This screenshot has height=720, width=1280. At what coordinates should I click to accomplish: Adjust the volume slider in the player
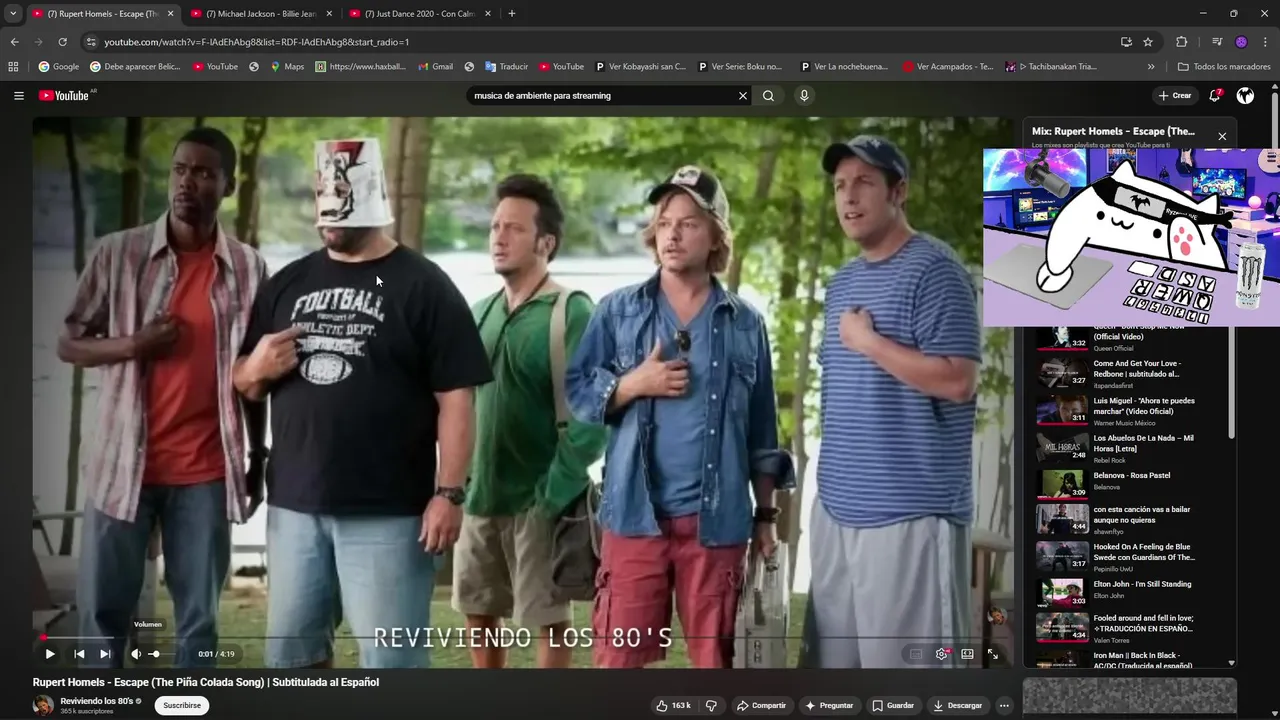click(160, 654)
